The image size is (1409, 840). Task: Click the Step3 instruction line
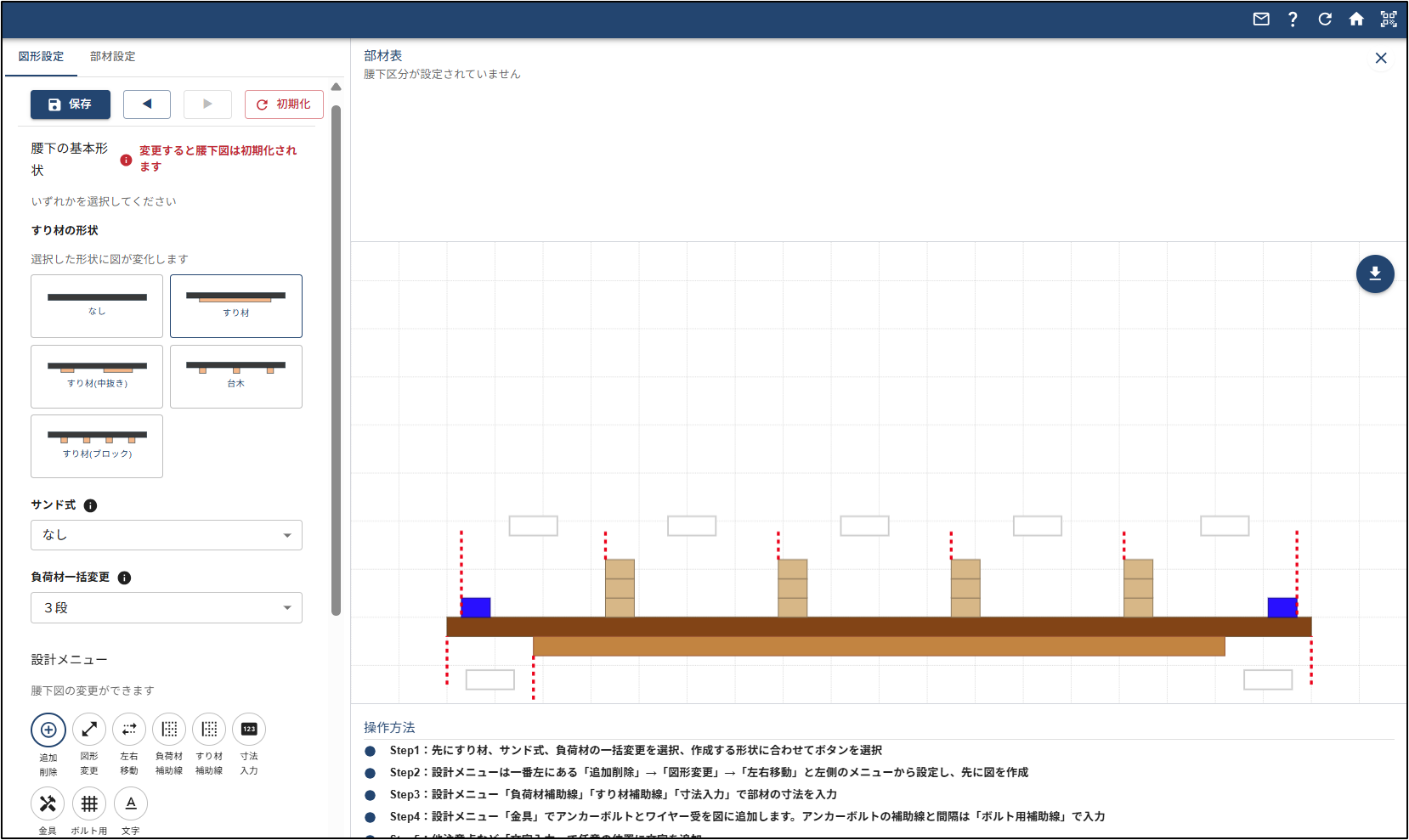(x=613, y=795)
